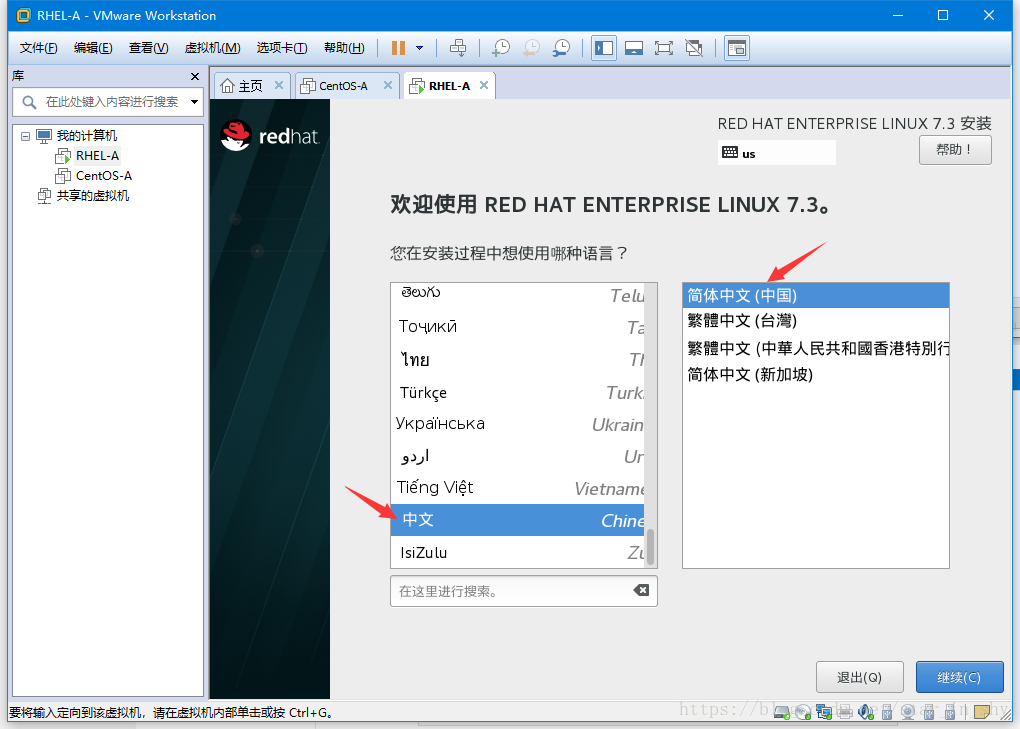Select IsiZulu in the language list
Screen dimensions: 1020x729
click(518, 553)
